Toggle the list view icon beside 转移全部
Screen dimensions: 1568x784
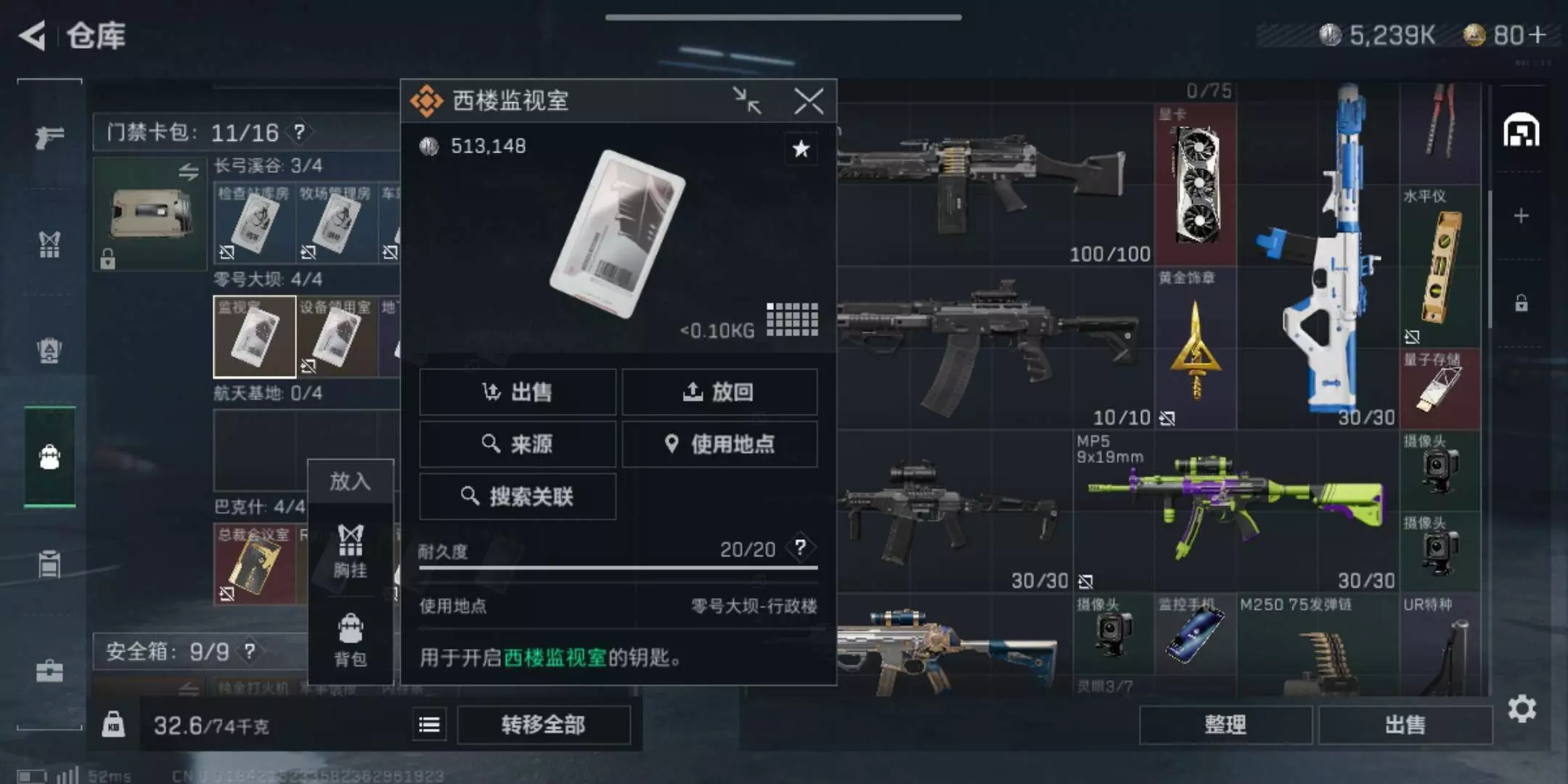click(x=429, y=724)
